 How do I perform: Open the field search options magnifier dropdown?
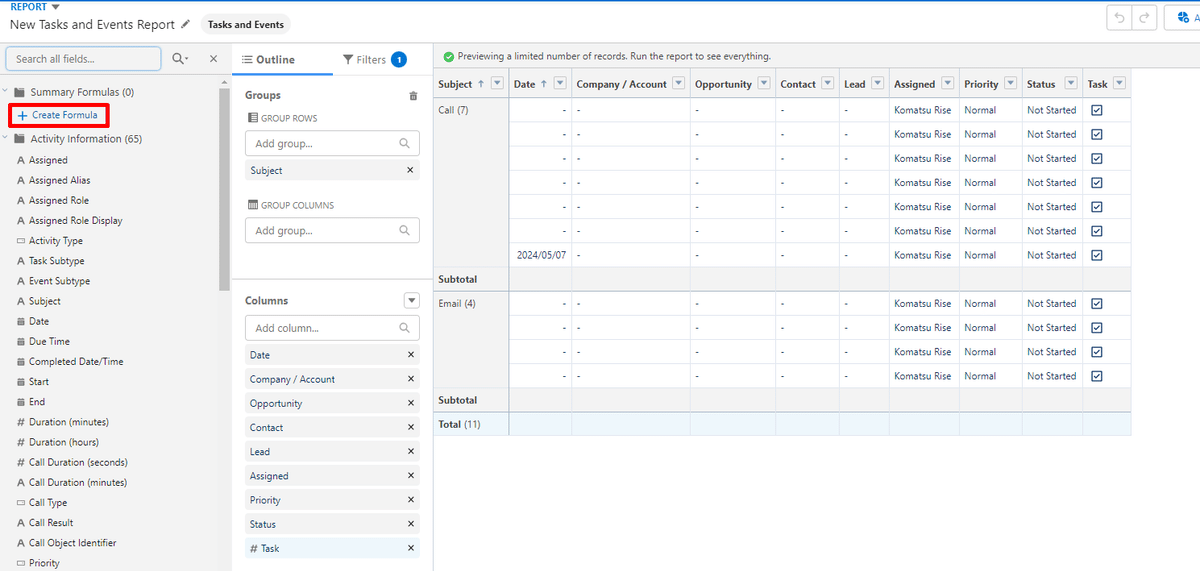click(180, 59)
